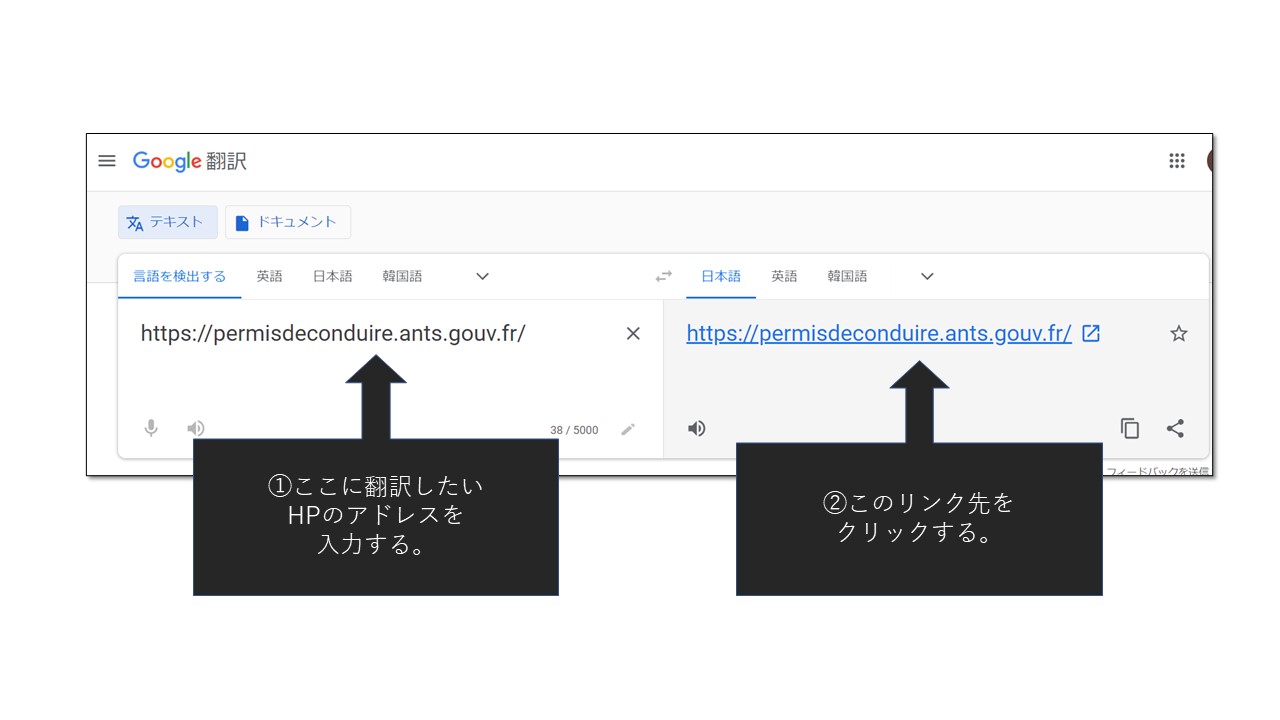This screenshot has height=720, width=1280.
Task: Open the Google apps grid
Action: [x=1177, y=161]
